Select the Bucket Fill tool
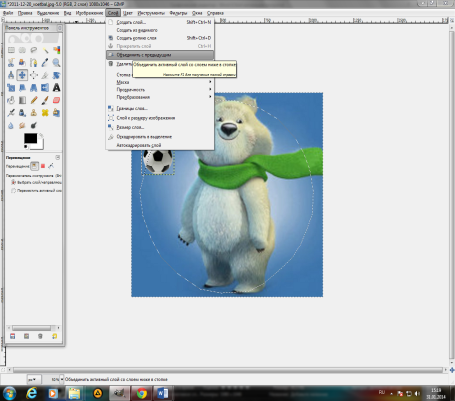455x401 pixels. point(11,100)
